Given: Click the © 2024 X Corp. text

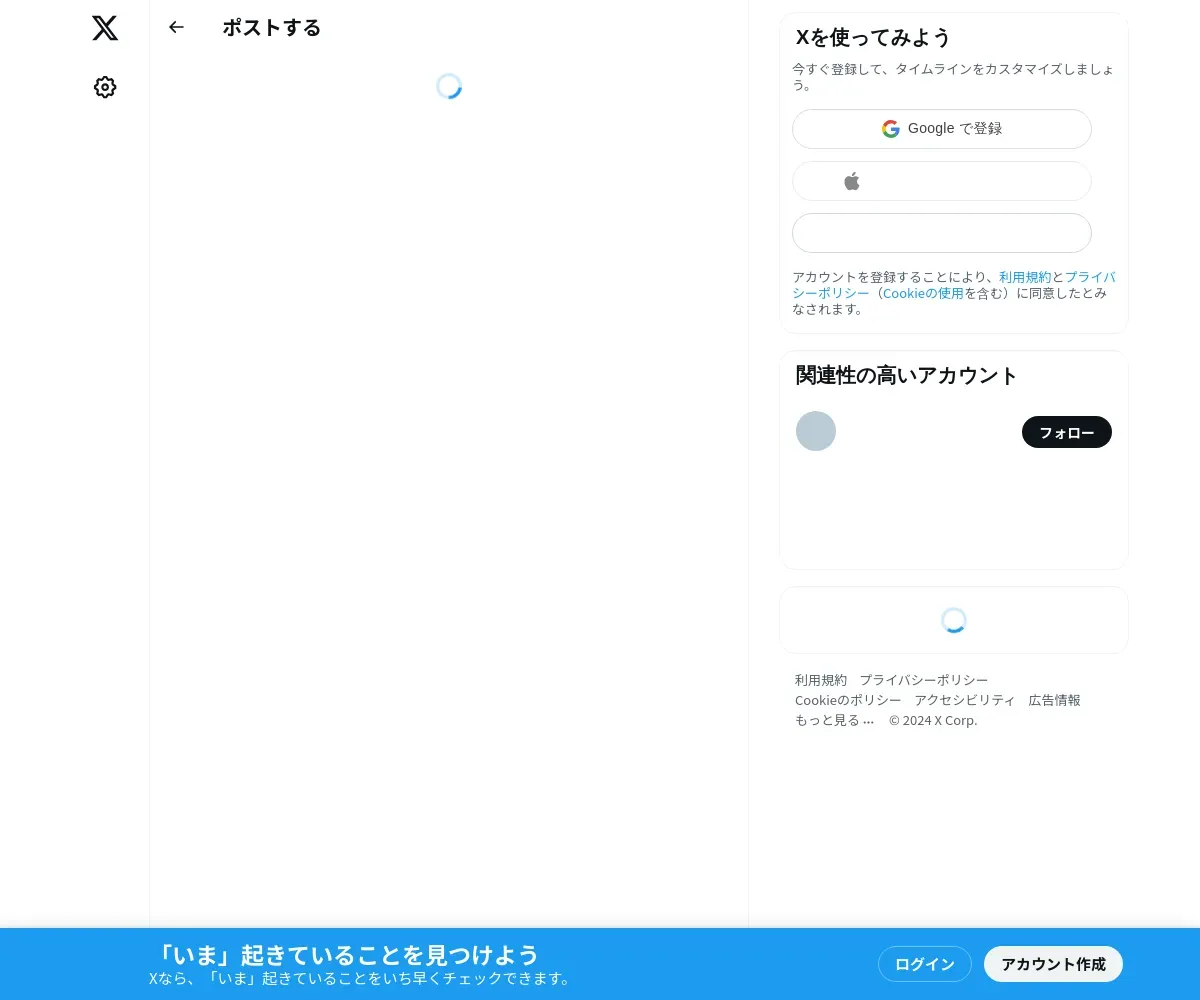Looking at the screenshot, I should [x=933, y=720].
